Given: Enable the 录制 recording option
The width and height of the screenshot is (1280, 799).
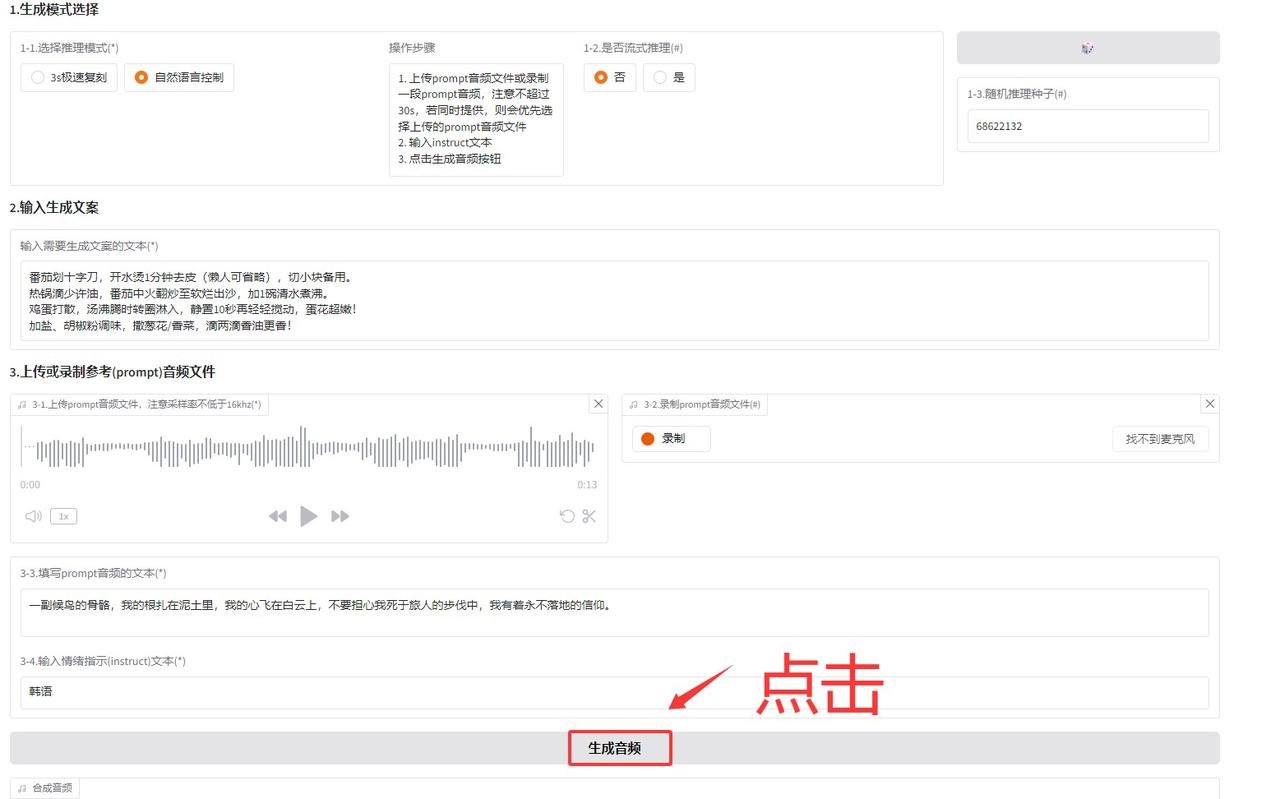Looking at the screenshot, I should point(670,438).
